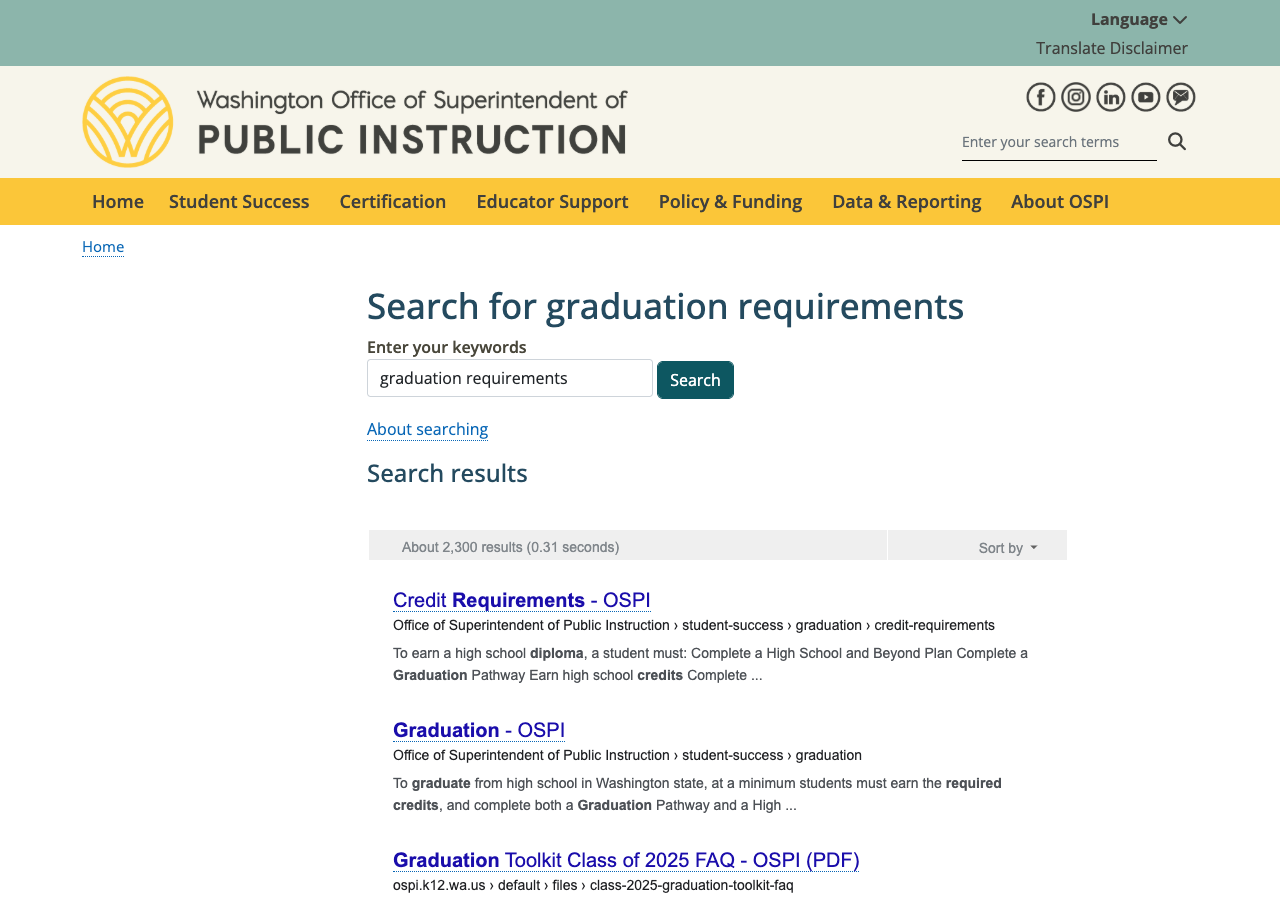Open Graduation Toolkit Class of 2025 FAQ PDF
The height and width of the screenshot is (900, 1280).
tap(626, 860)
